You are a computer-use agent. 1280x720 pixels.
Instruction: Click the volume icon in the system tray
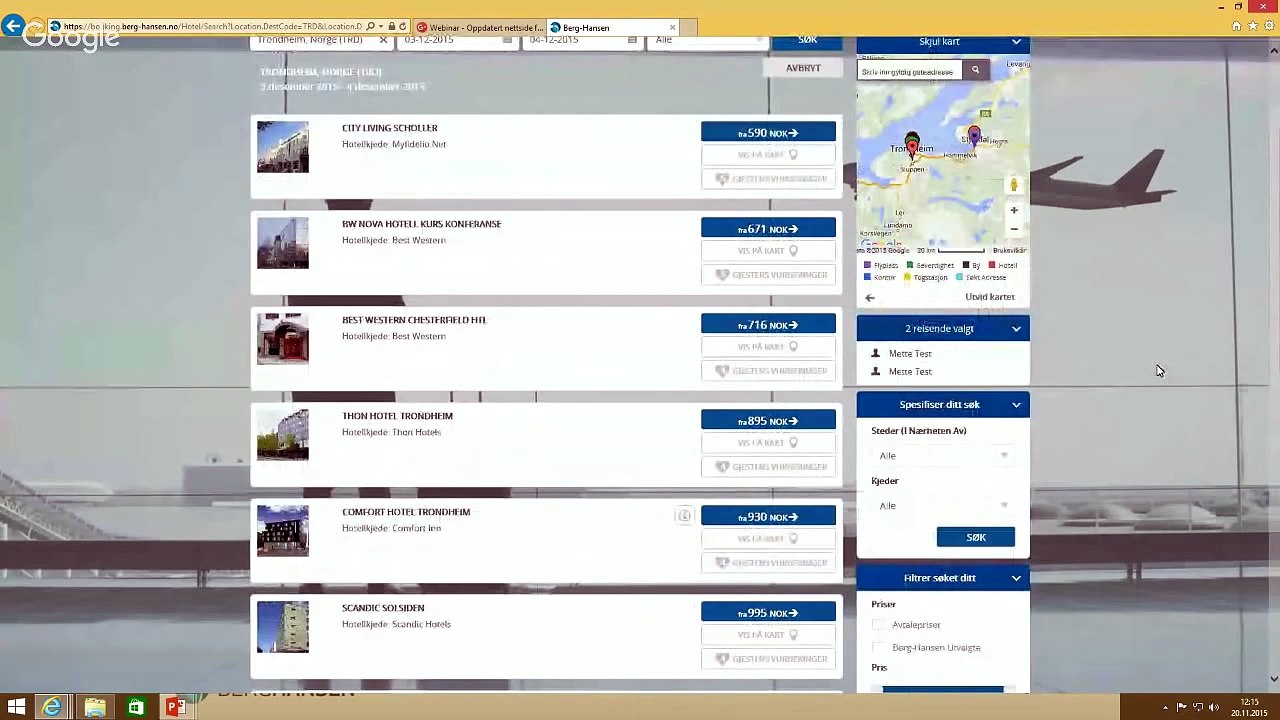(1213, 708)
